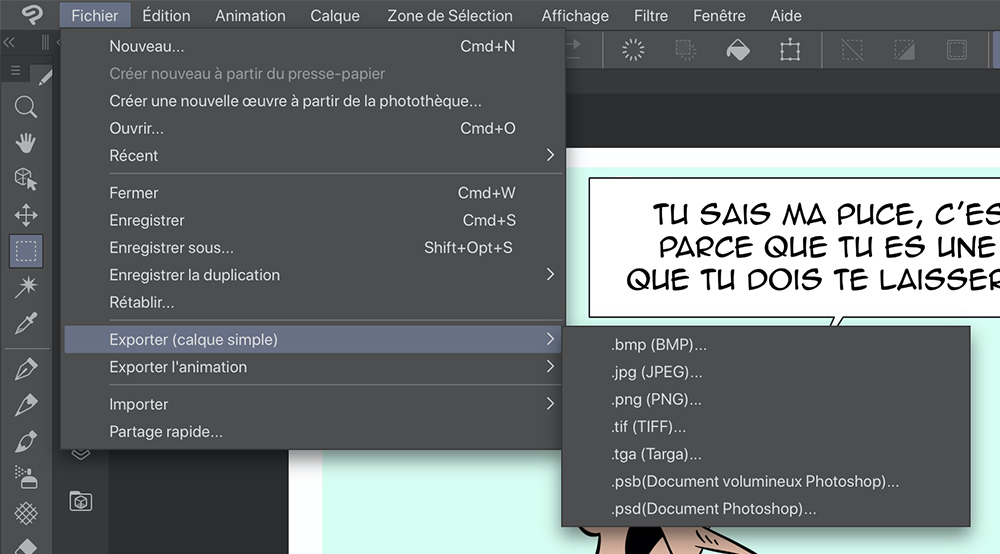Select the Airbrush tool
This screenshot has height=554, width=1000.
pos(26,476)
